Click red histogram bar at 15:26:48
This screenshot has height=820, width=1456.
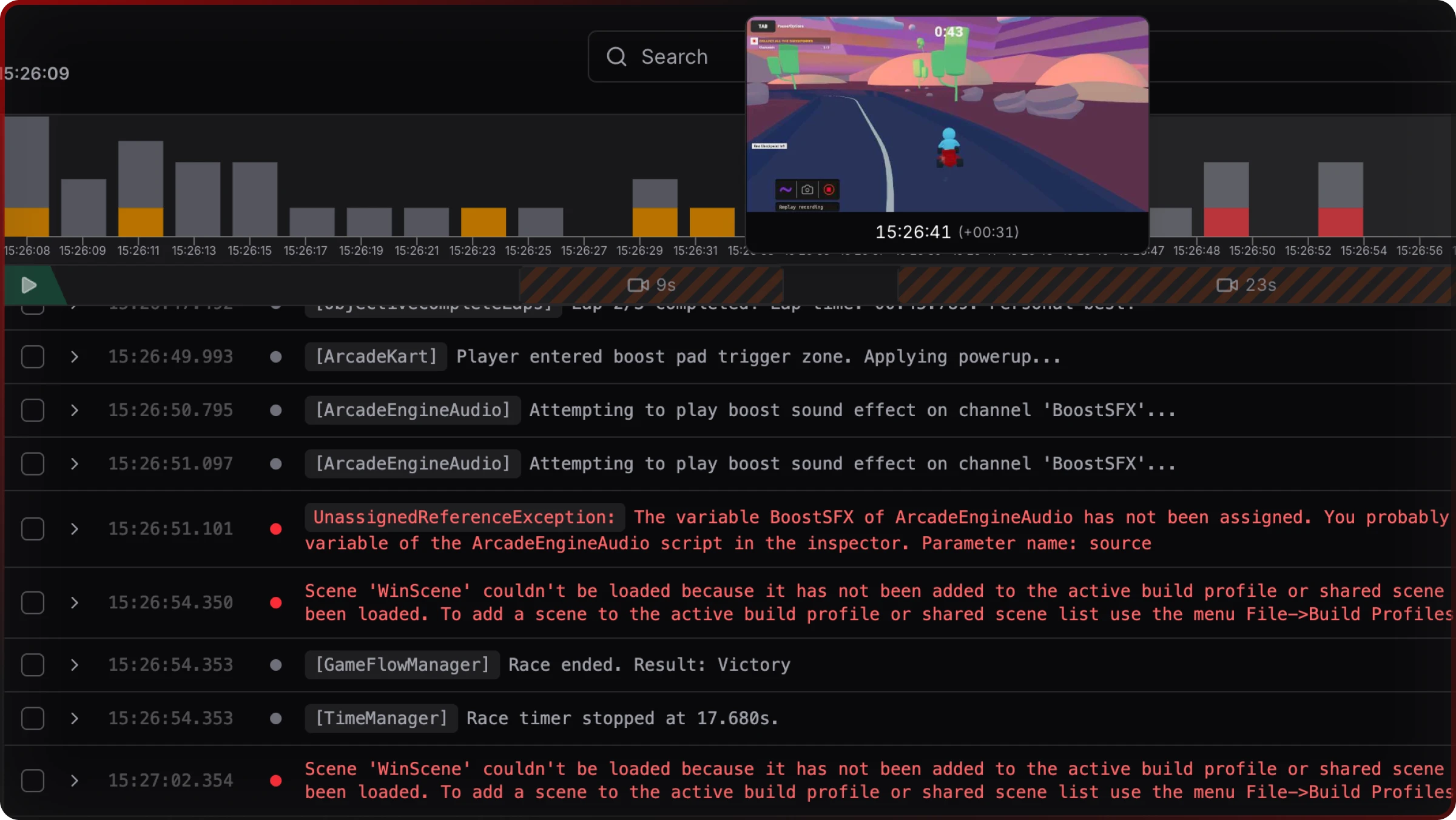coord(1226,222)
